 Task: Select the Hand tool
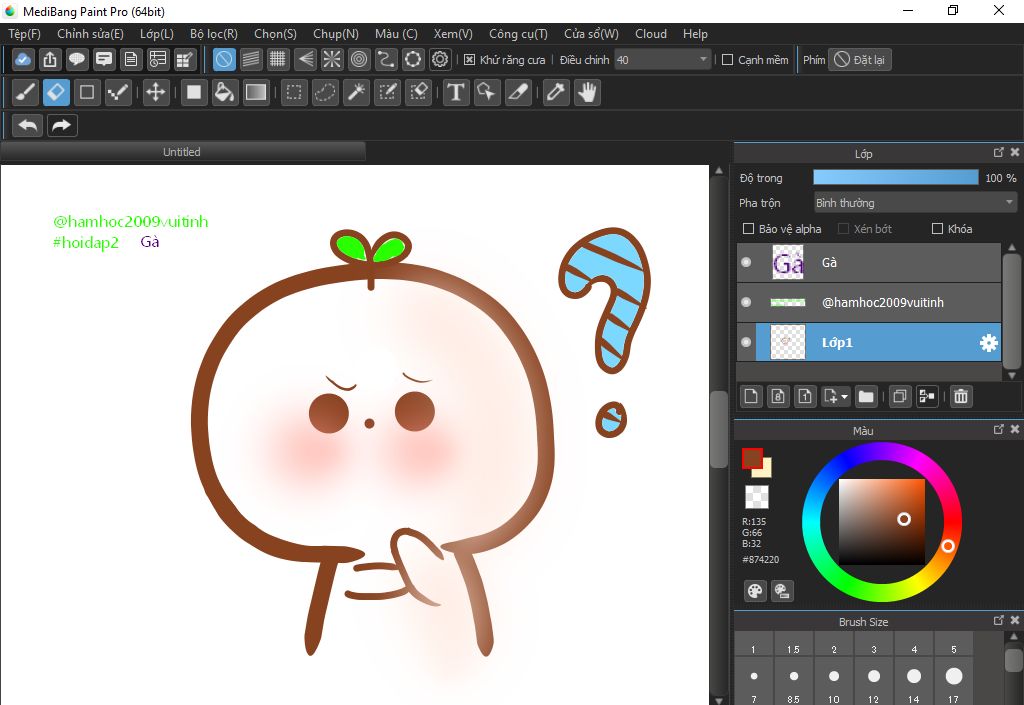tap(587, 93)
